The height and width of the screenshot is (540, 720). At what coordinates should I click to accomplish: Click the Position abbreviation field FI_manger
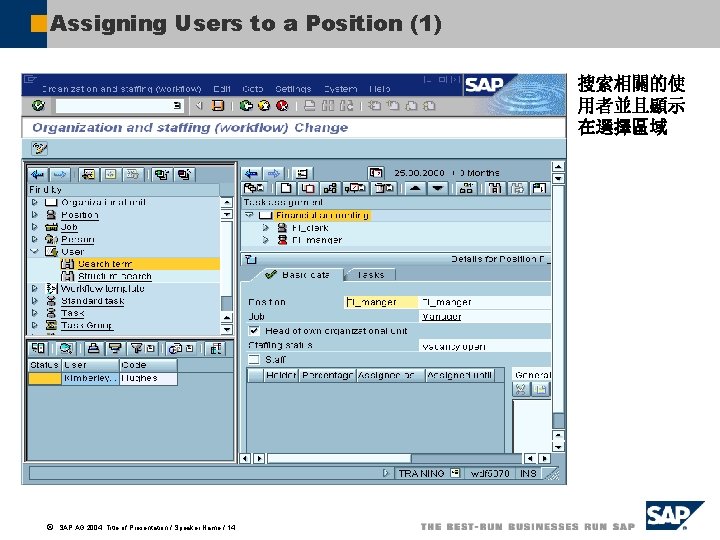[x=381, y=302]
